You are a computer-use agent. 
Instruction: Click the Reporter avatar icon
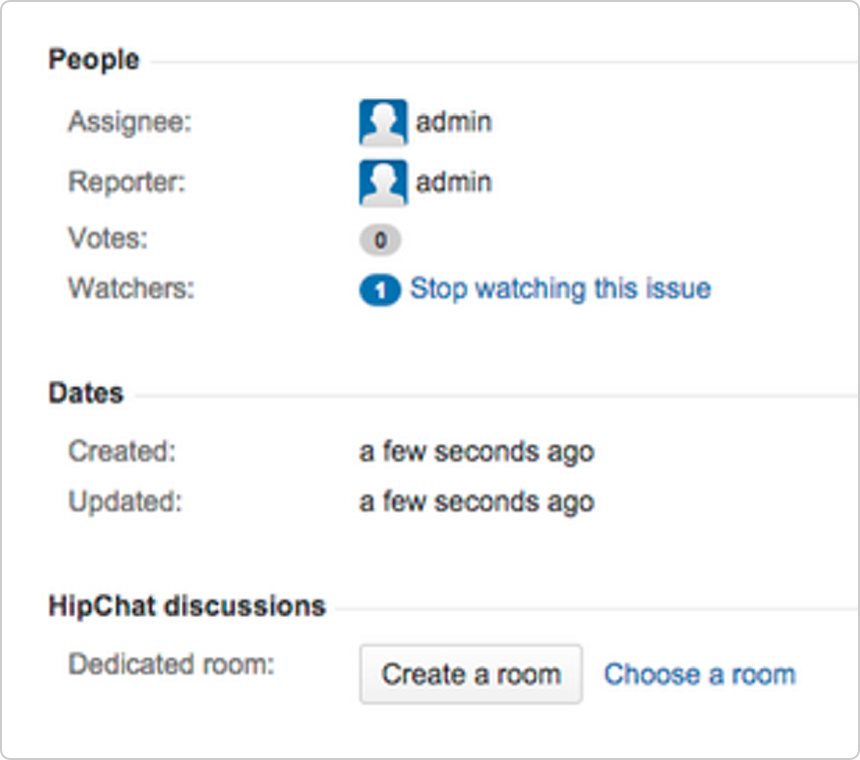coord(383,183)
